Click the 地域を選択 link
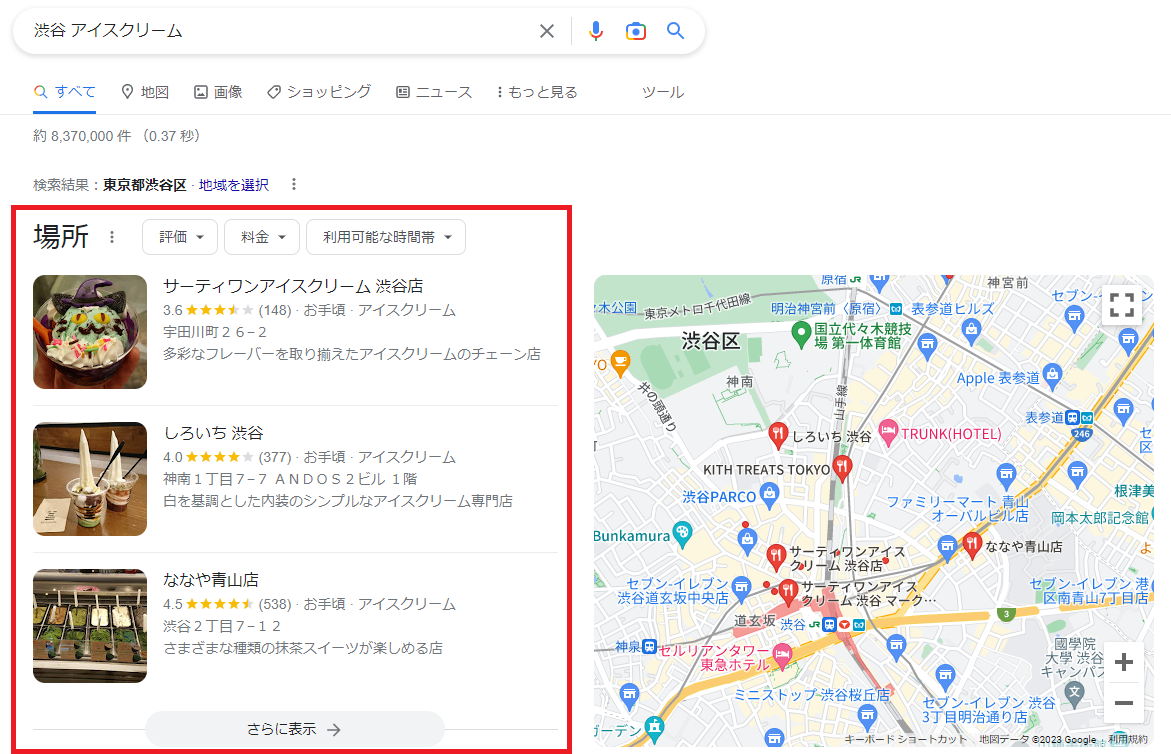1171x754 pixels. tap(234, 185)
